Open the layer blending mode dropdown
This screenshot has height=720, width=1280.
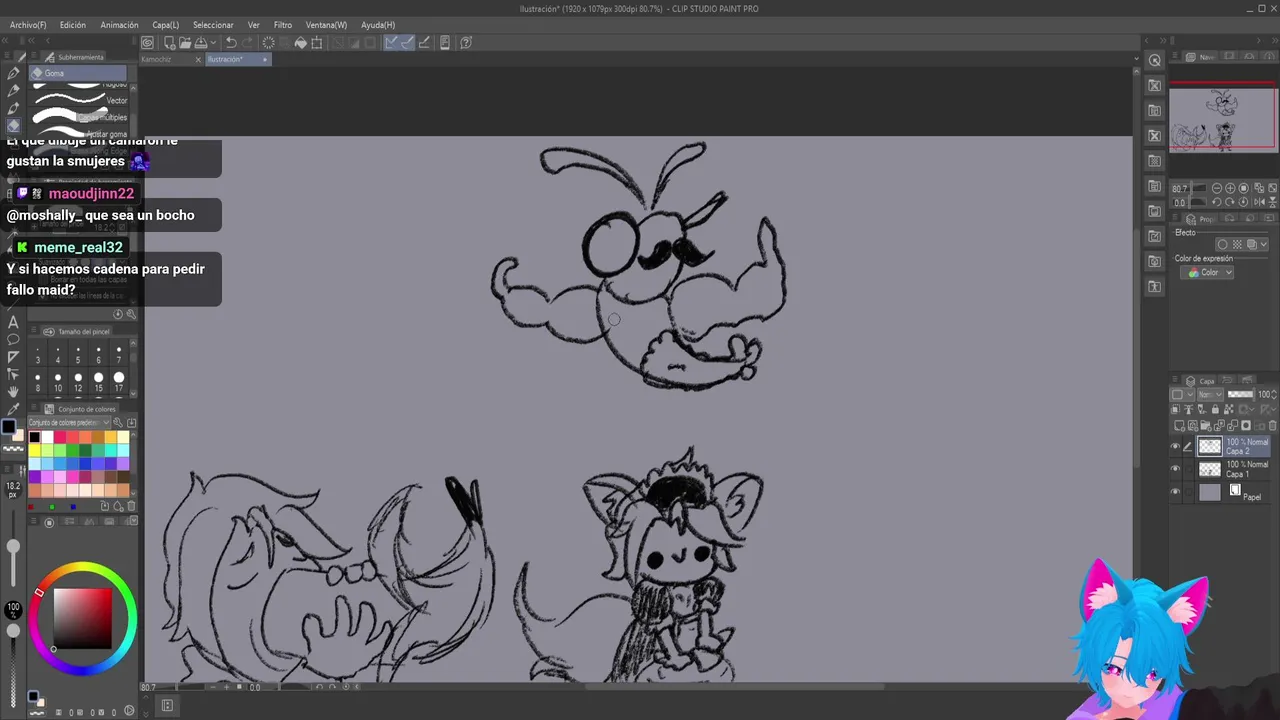[1210, 394]
